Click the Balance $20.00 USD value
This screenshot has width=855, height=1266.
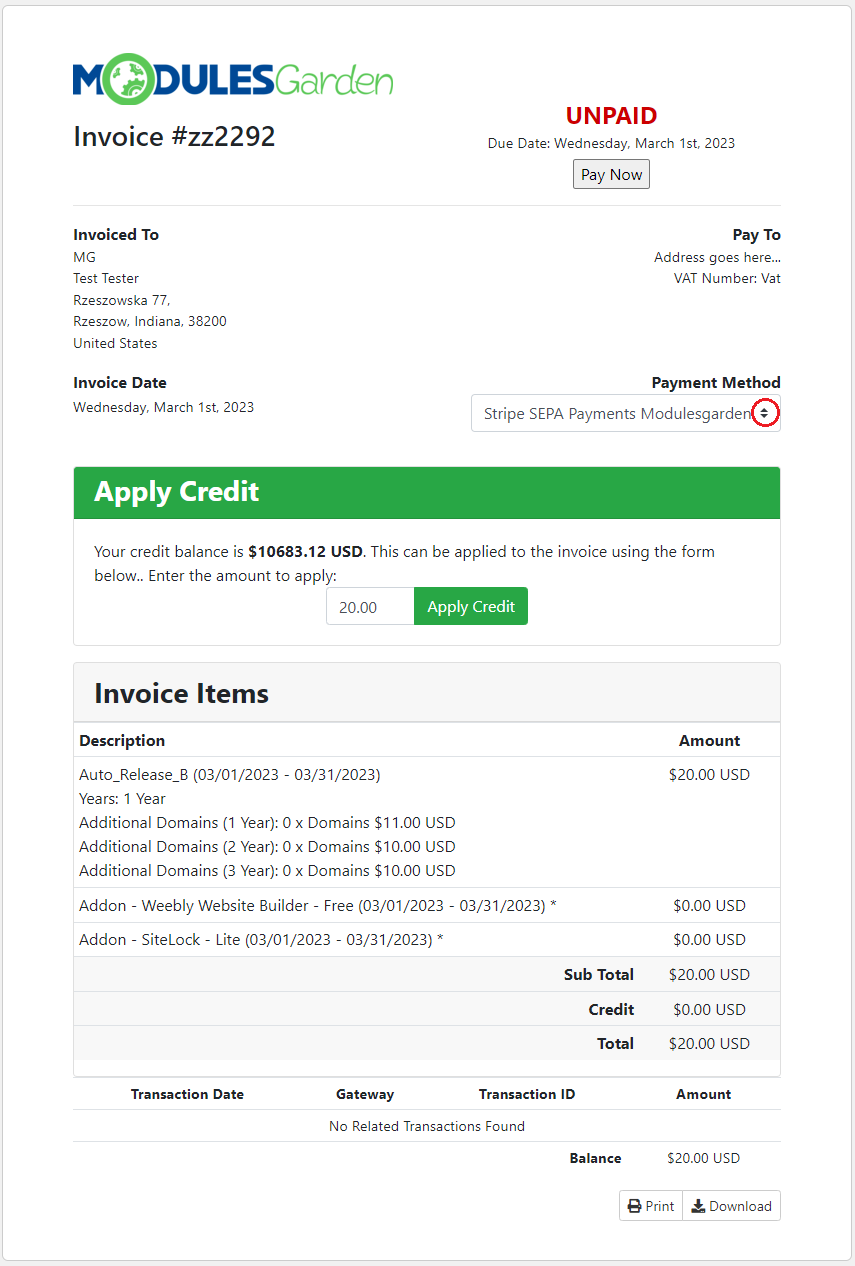pyautogui.click(x=704, y=1159)
